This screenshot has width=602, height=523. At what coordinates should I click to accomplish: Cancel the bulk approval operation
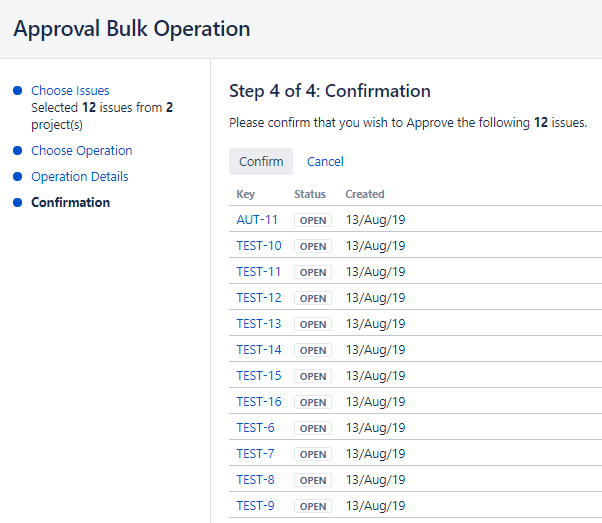pyautogui.click(x=325, y=162)
